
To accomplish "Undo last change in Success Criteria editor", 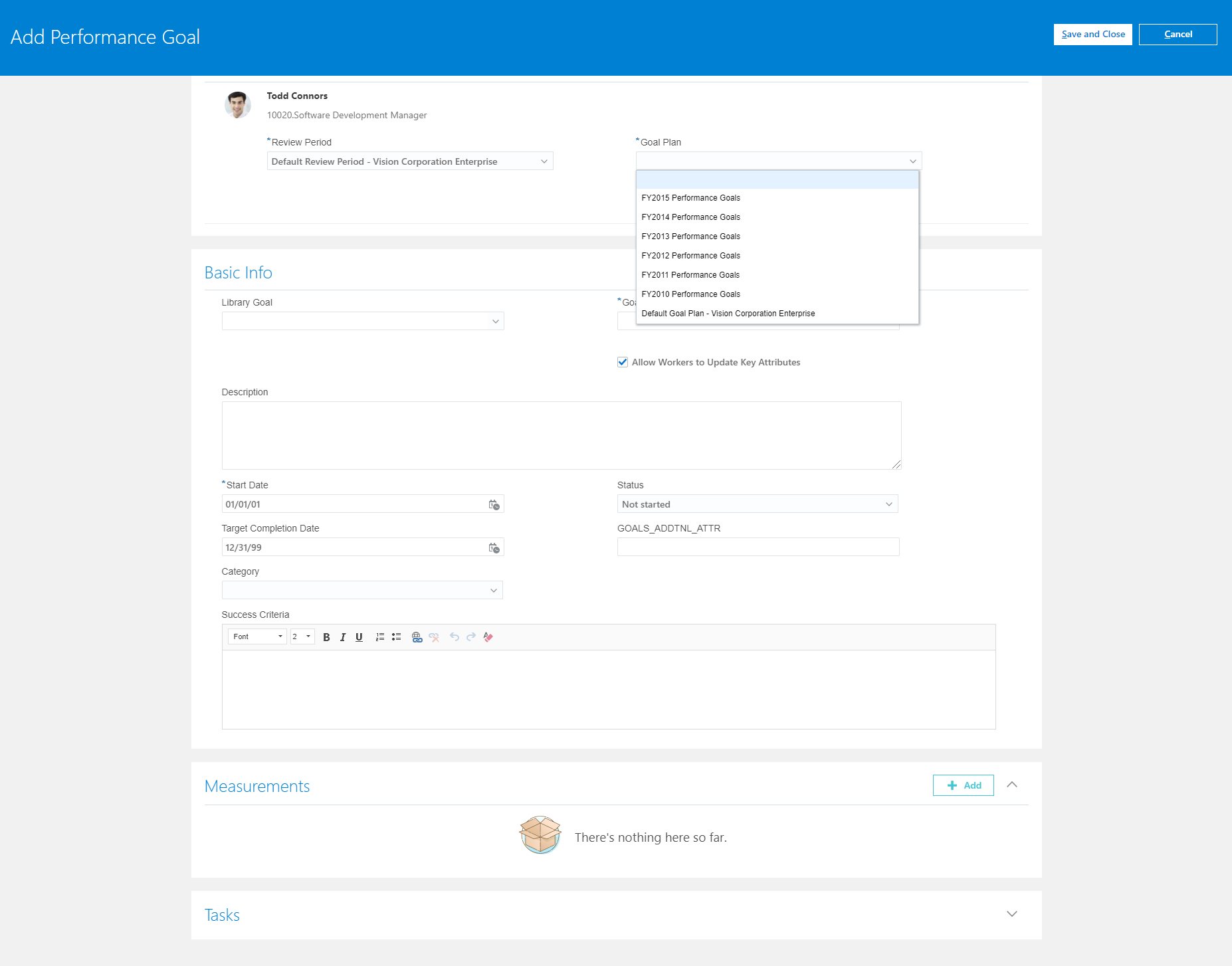I will (x=455, y=636).
